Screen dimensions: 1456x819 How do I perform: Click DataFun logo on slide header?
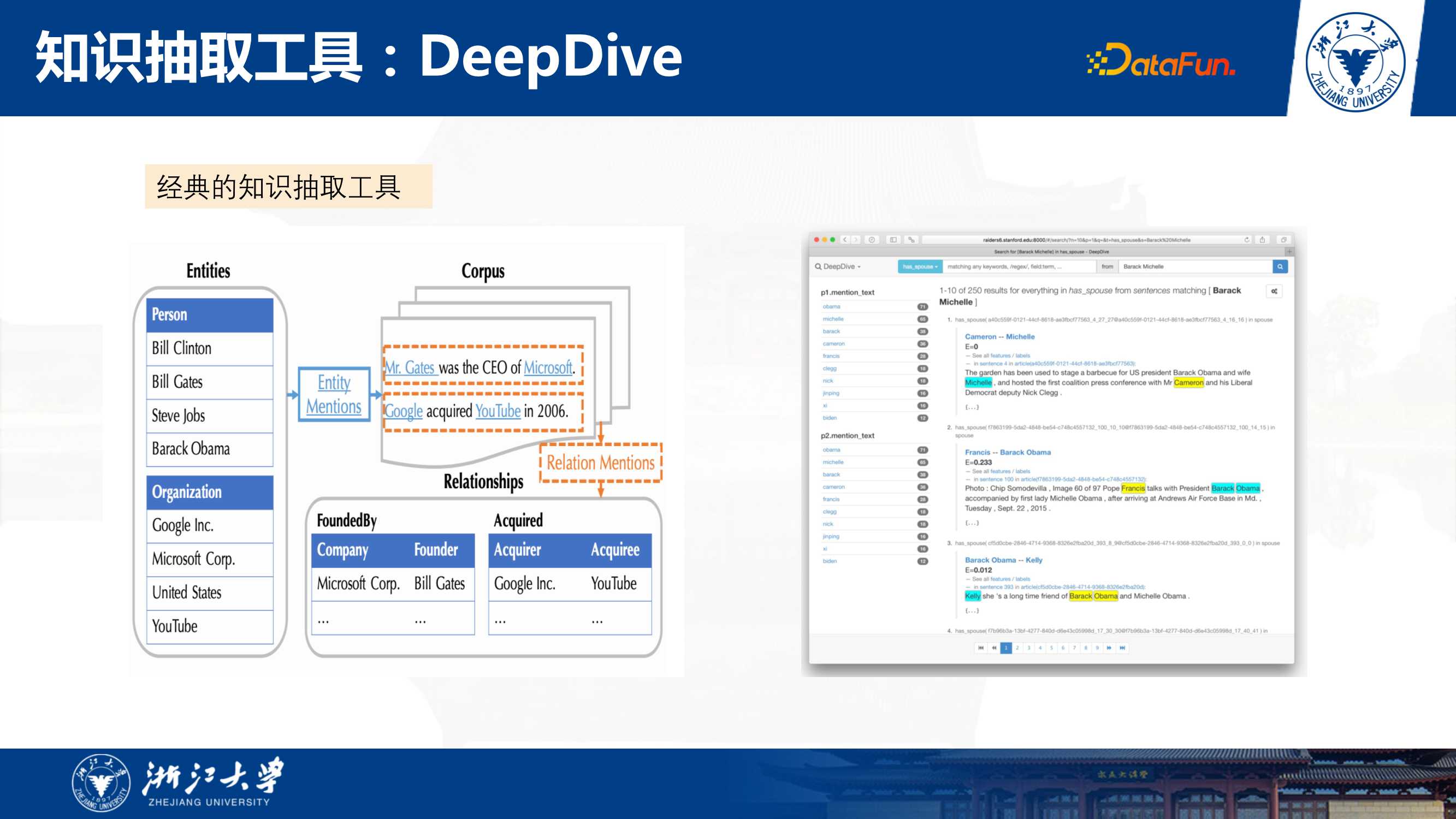click(1161, 60)
